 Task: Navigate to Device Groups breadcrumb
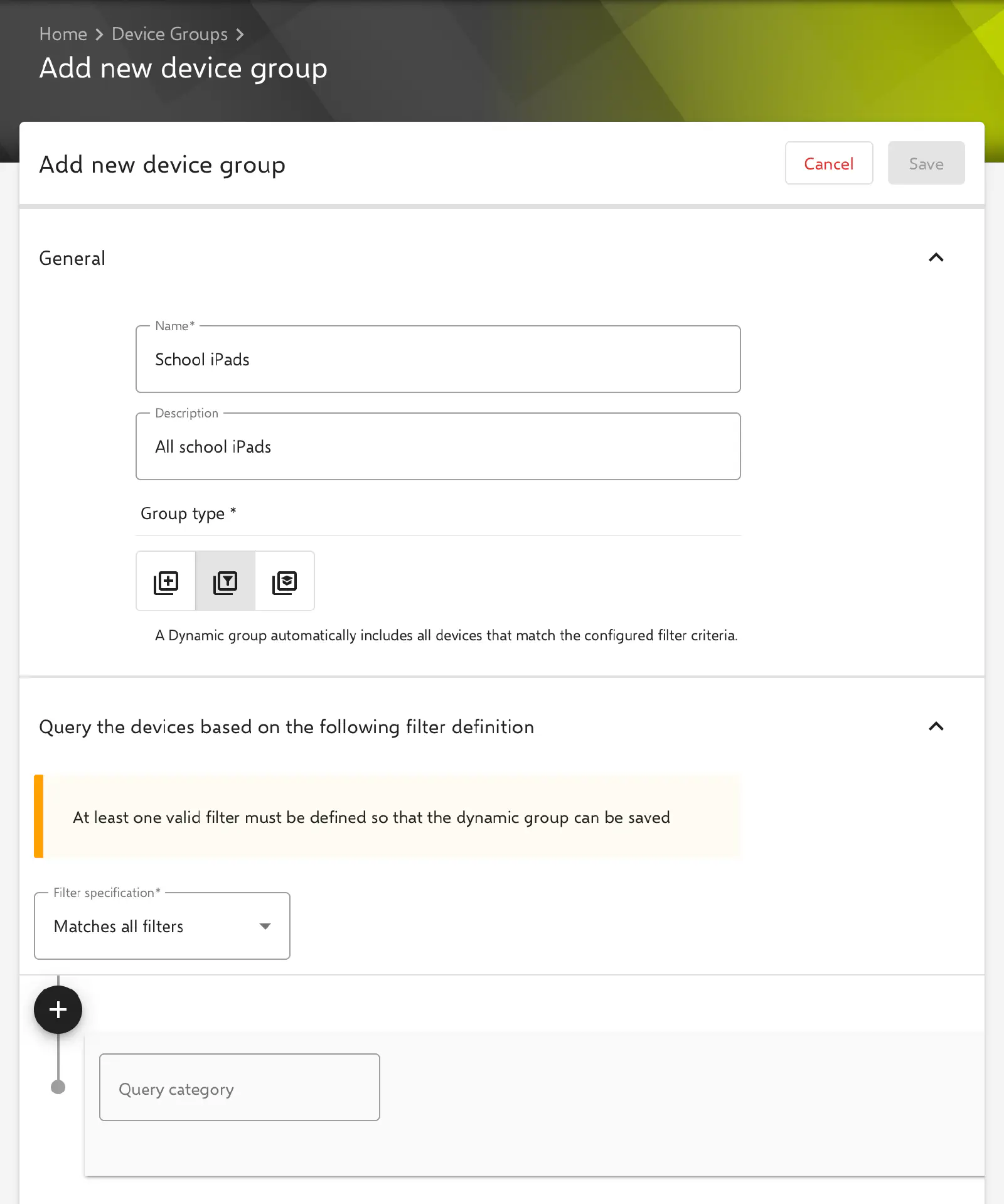coord(169,34)
